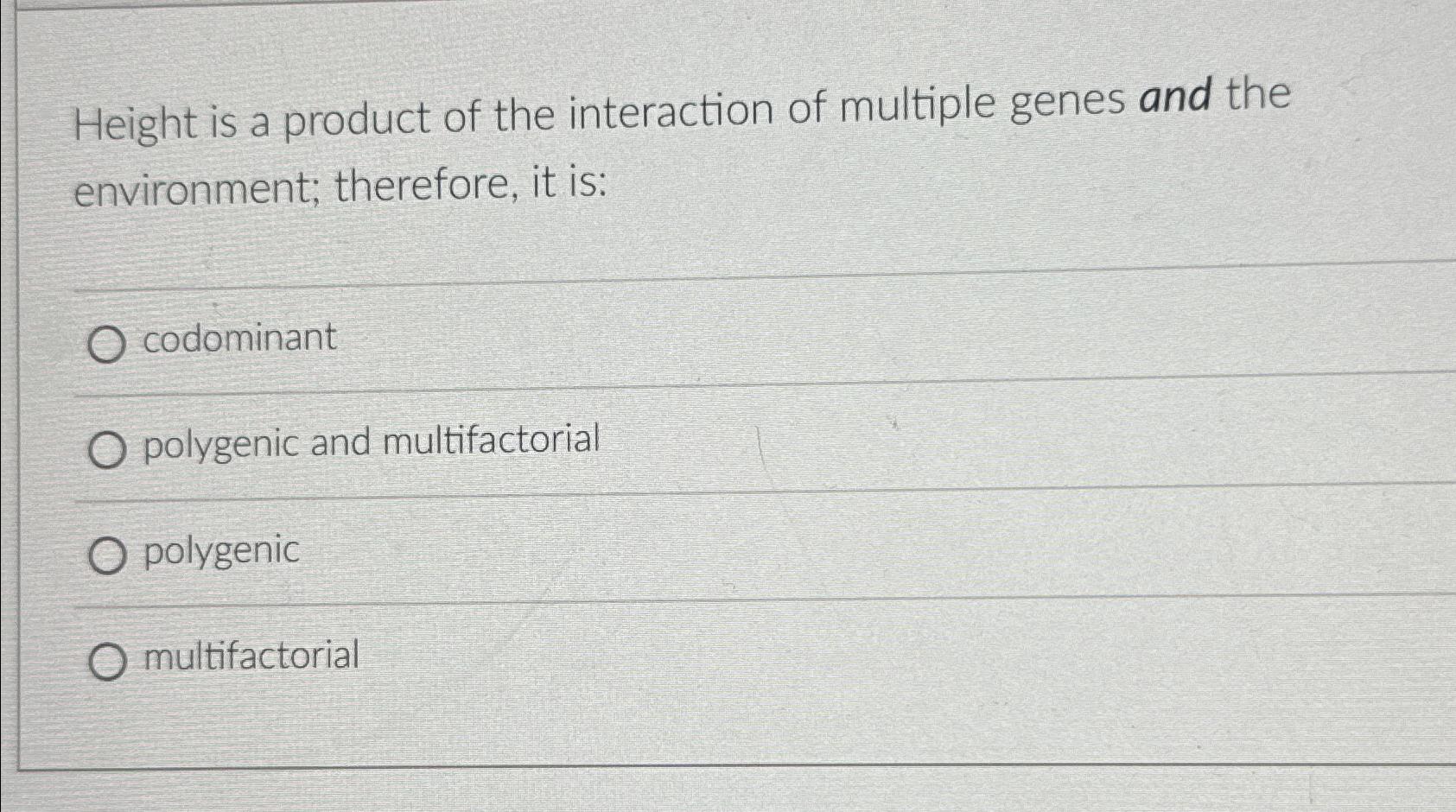
Task: Choose the answer option labeled multifactorial
Action: 251,657
